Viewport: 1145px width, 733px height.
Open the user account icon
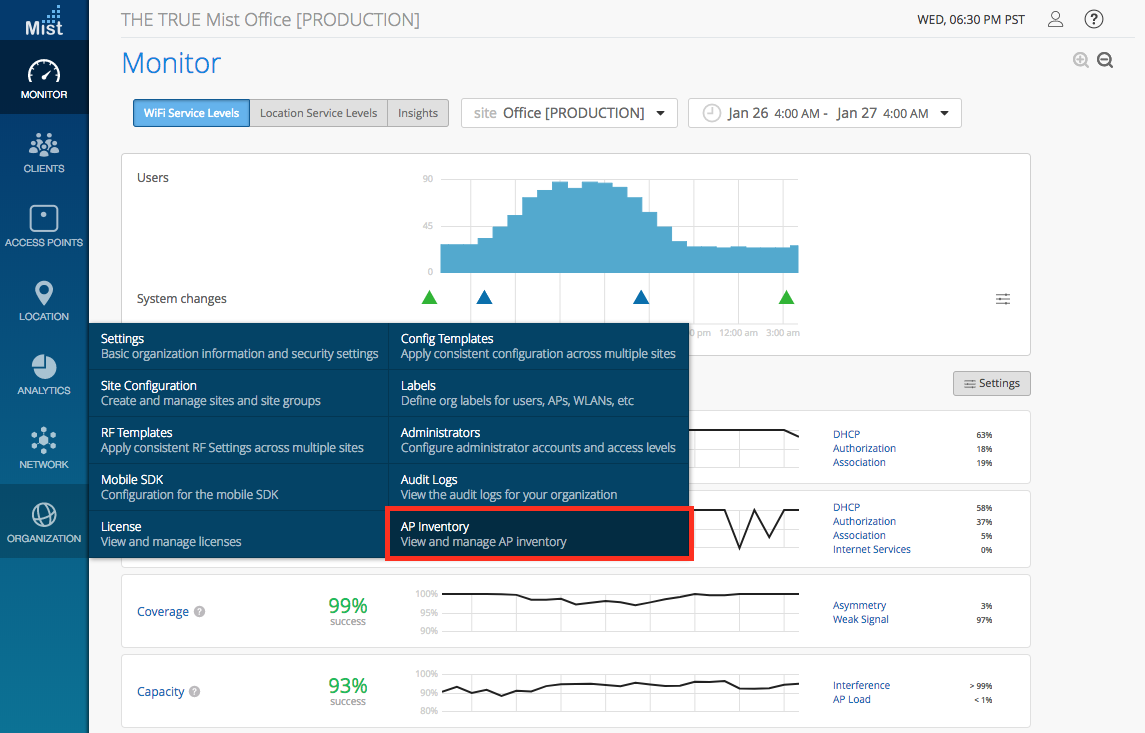[x=1055, y=19]
